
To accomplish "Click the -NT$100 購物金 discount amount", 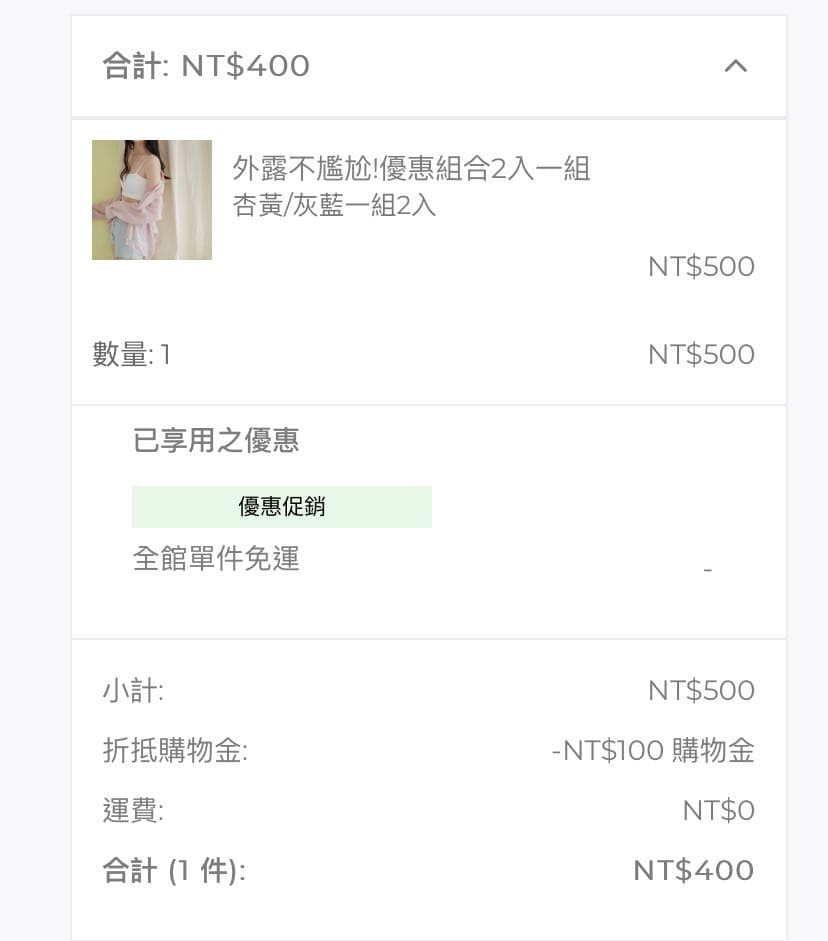I will [653, 750].
